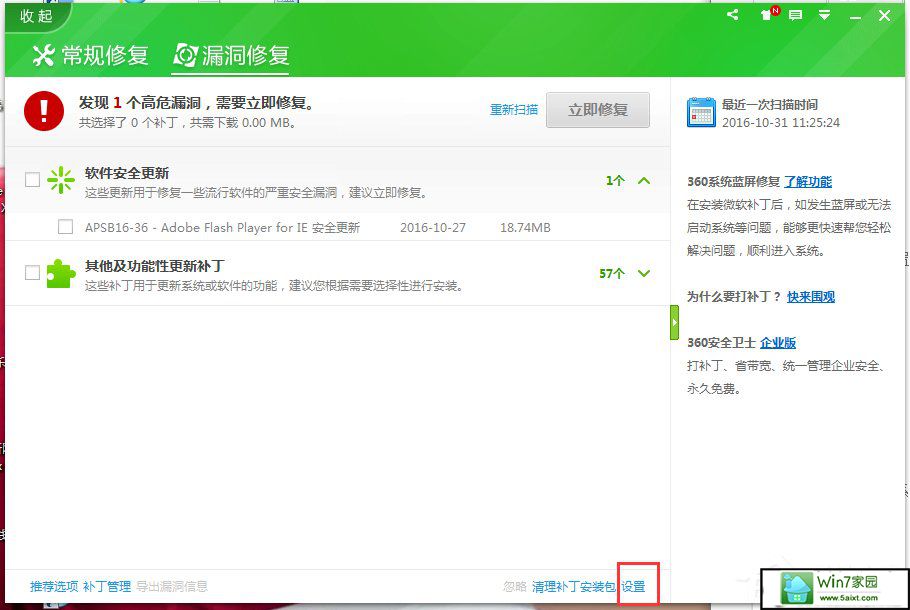Check the 软件安全更新 checkbox
910x610 pixels.
tap(32, 179)
